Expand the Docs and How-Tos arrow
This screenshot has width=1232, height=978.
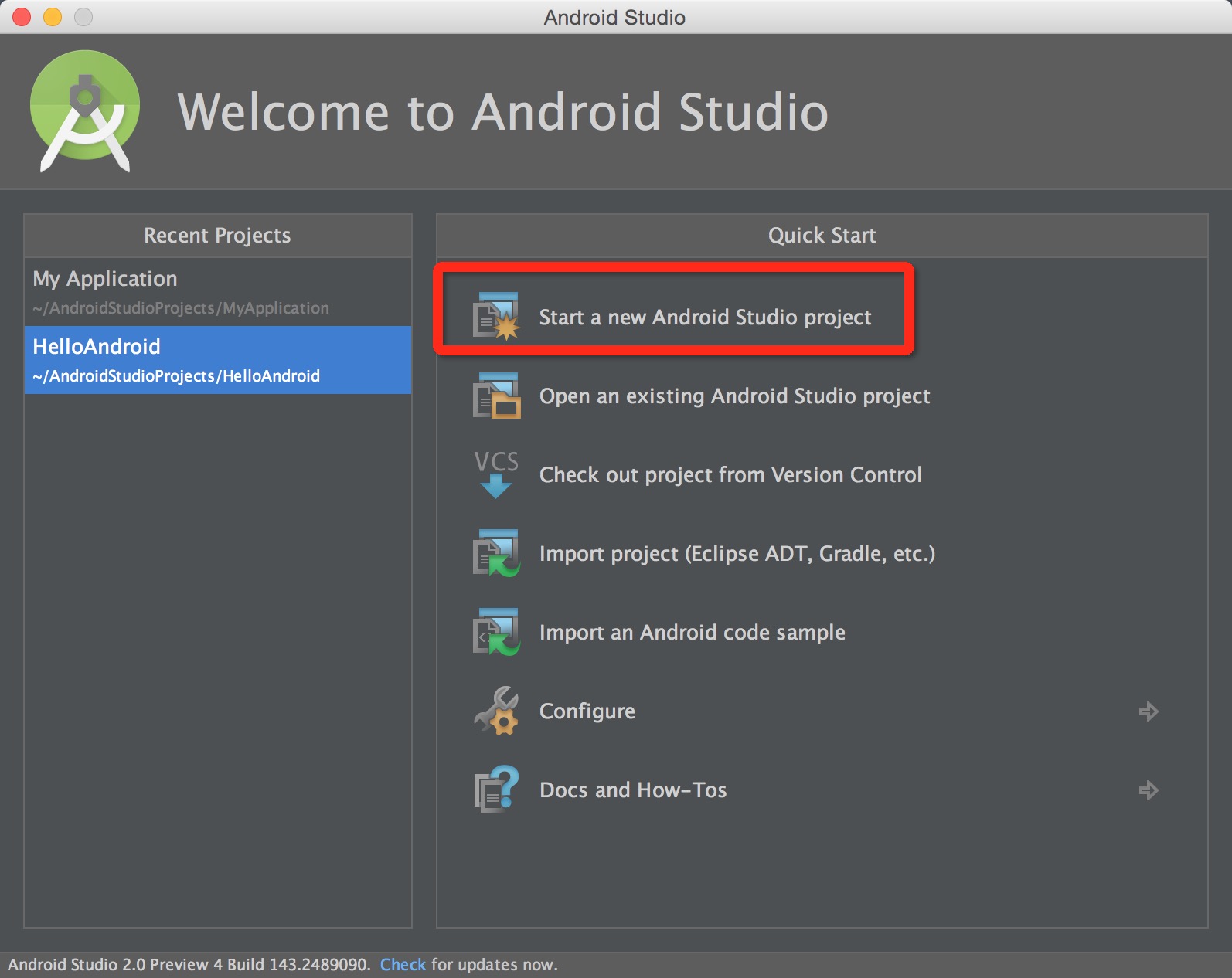(1149, 790)
